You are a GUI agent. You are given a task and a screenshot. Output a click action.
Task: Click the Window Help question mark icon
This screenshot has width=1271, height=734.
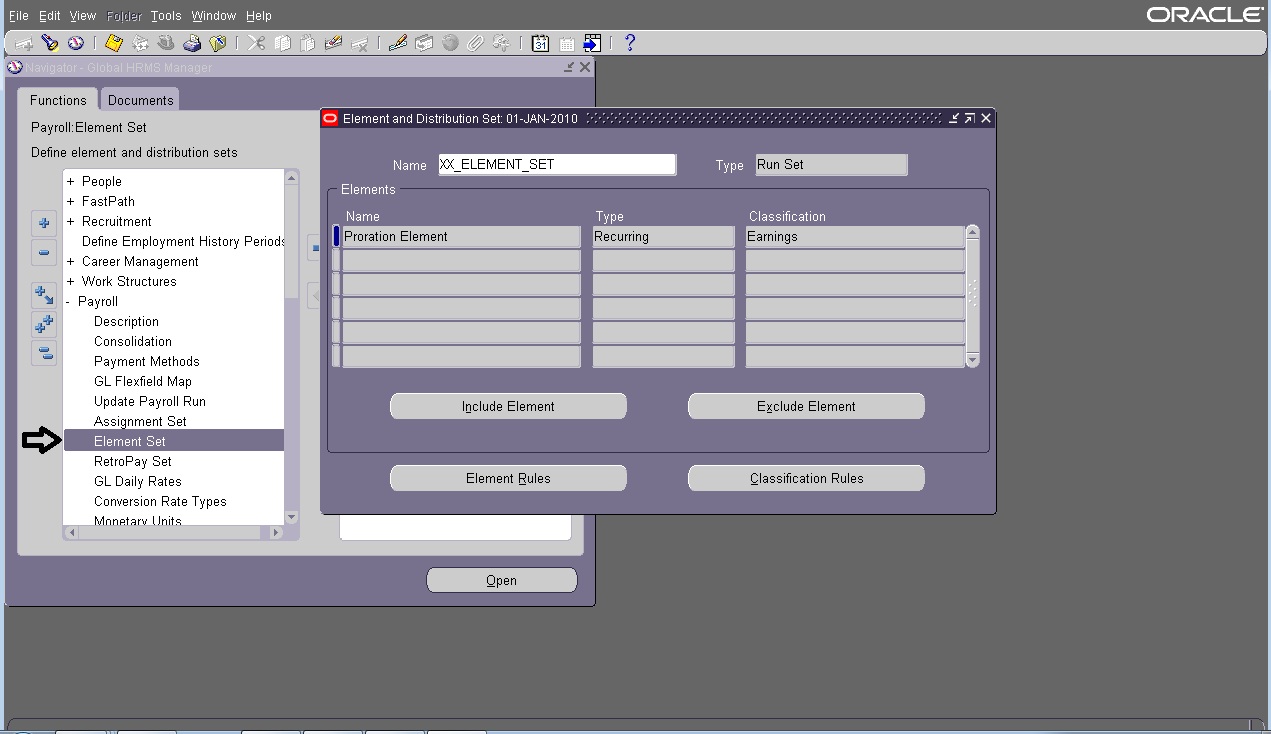[x=629, y=43]
